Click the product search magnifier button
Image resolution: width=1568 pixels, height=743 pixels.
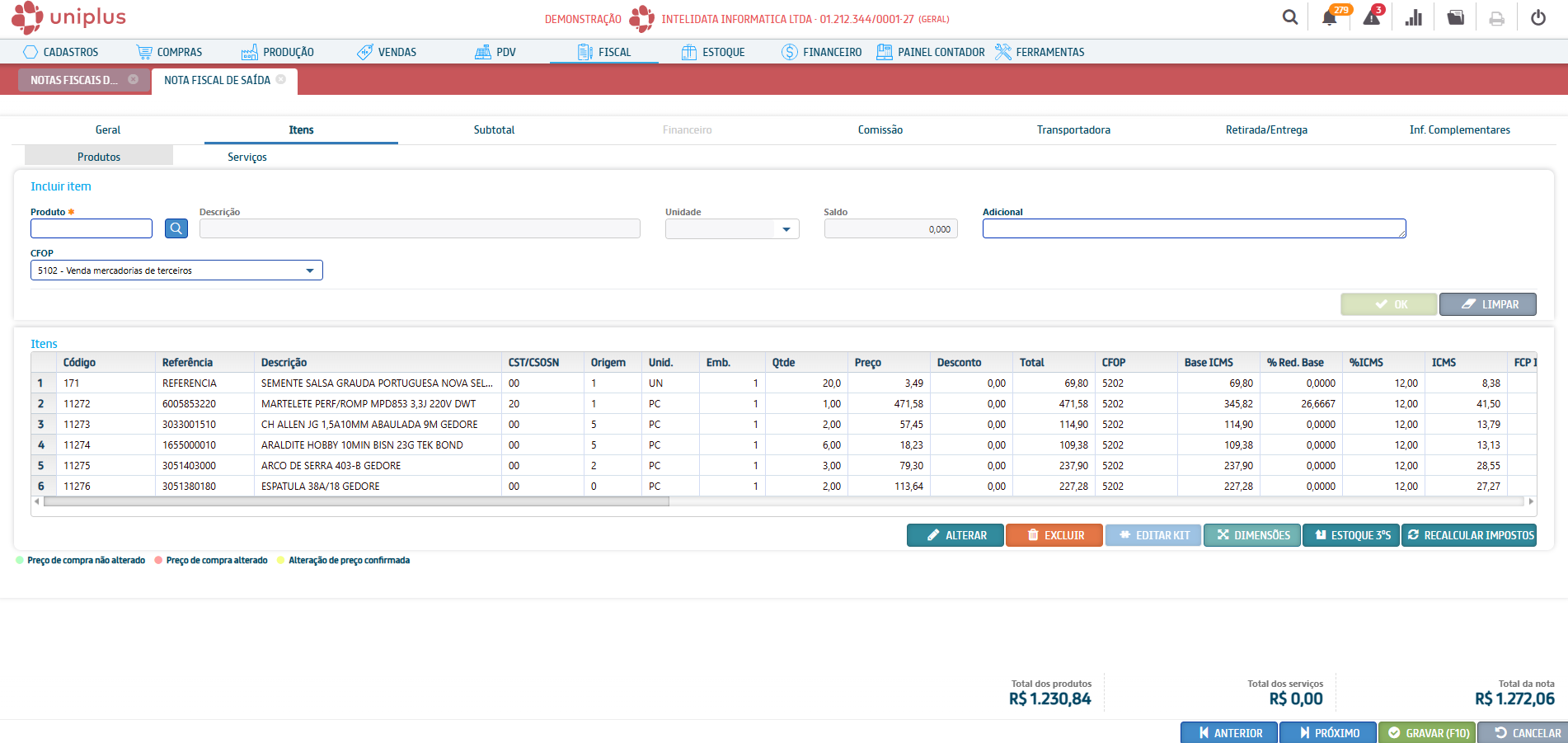click(x=176, y=228)
